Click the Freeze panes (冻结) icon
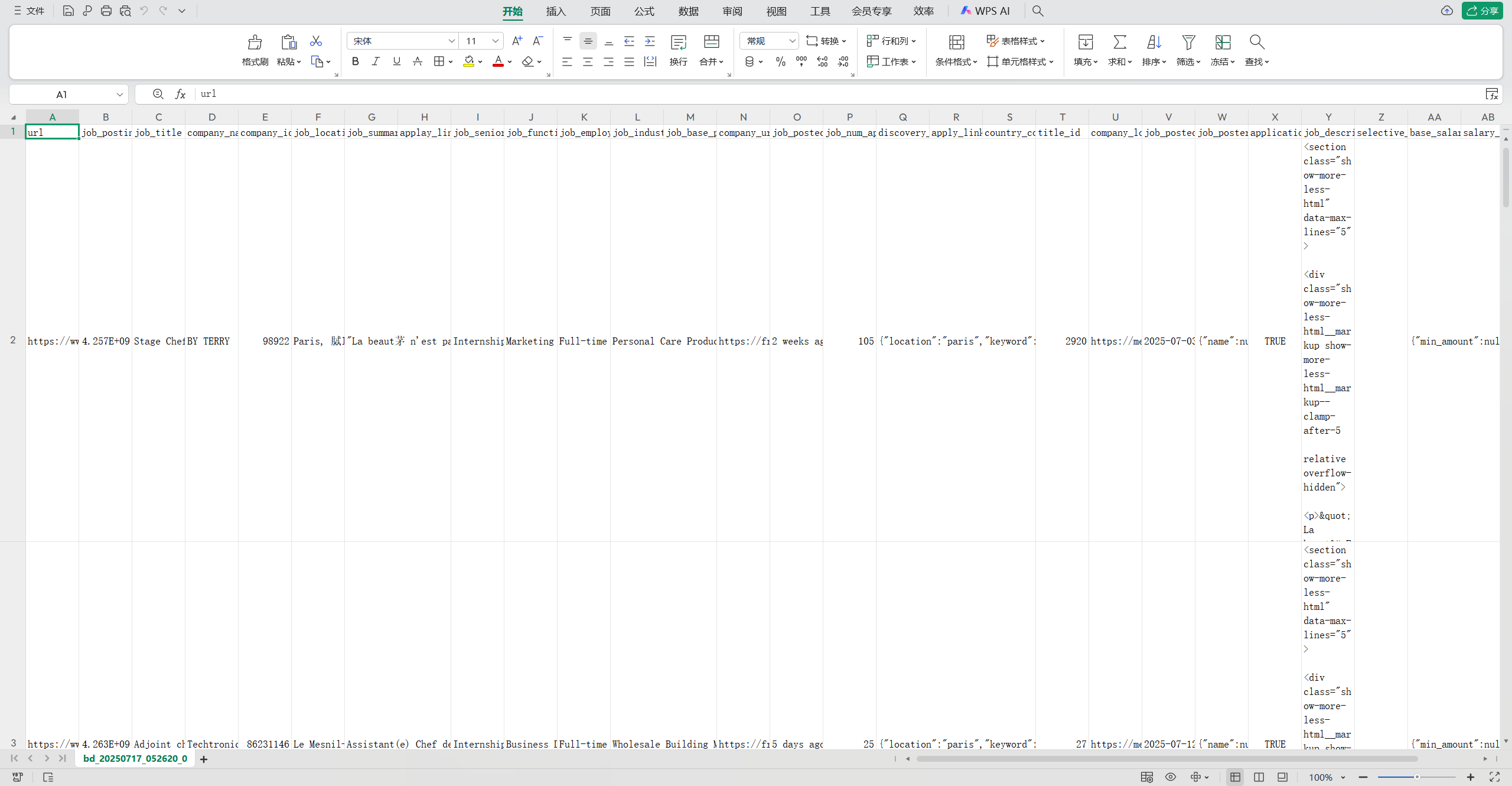The image size is (1512, 786). coord(1223,43)
